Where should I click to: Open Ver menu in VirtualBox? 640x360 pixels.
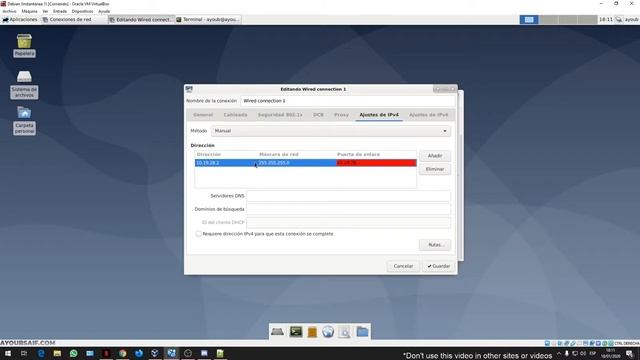click(45, 11)
